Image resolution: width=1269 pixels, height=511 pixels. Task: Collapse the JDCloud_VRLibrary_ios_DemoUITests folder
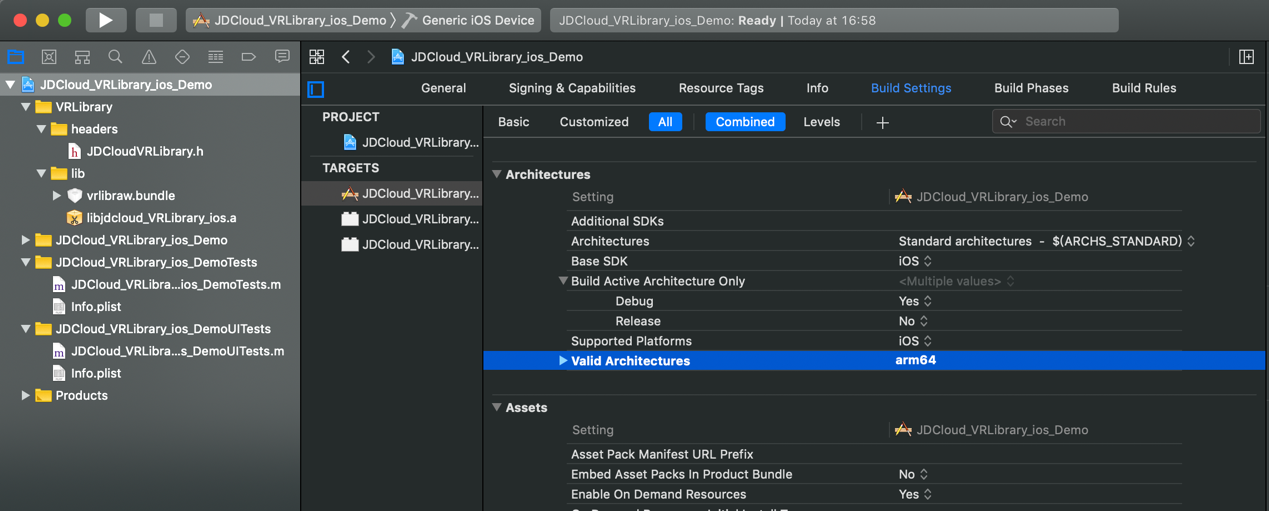click(x=26, y=328)
